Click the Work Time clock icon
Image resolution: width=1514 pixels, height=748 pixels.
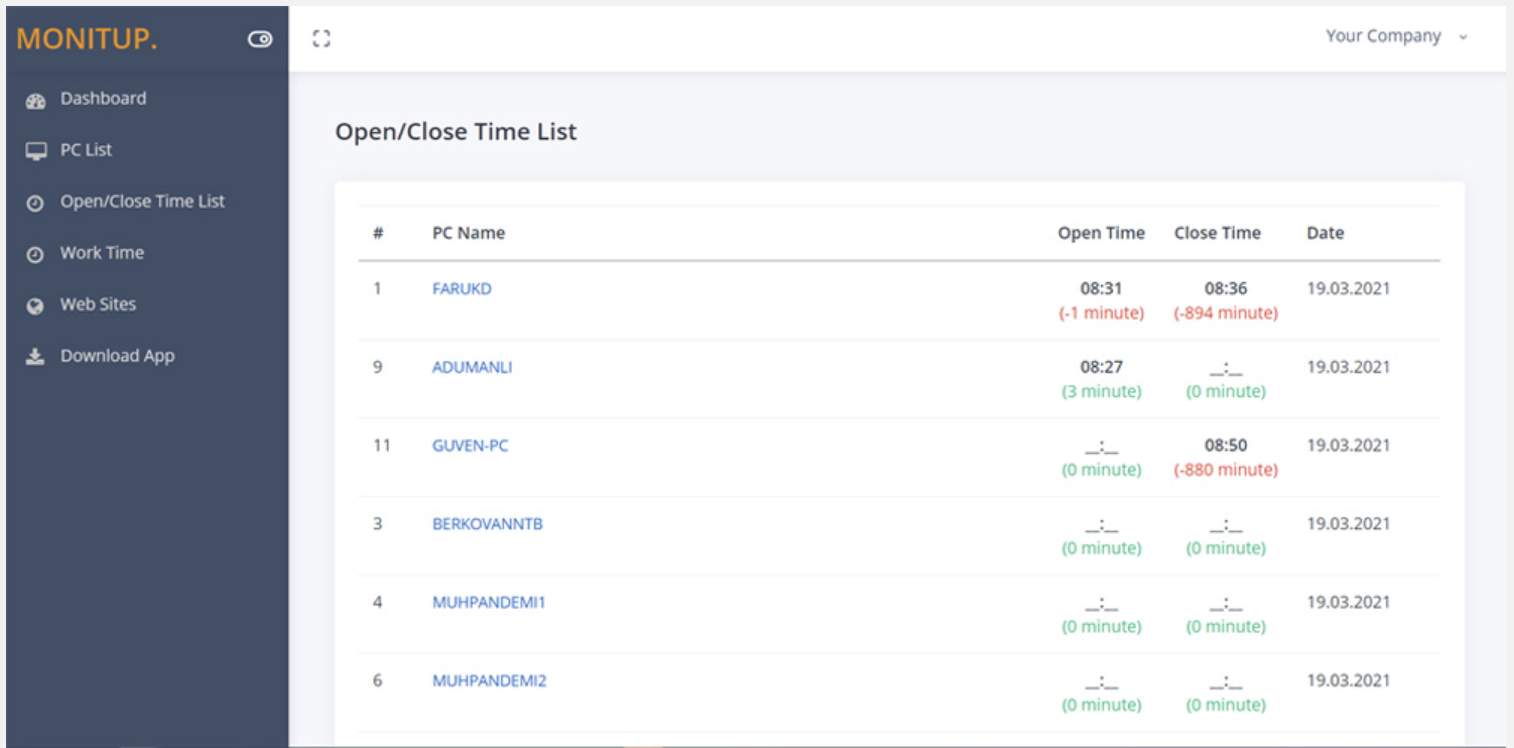pos(36,252)
